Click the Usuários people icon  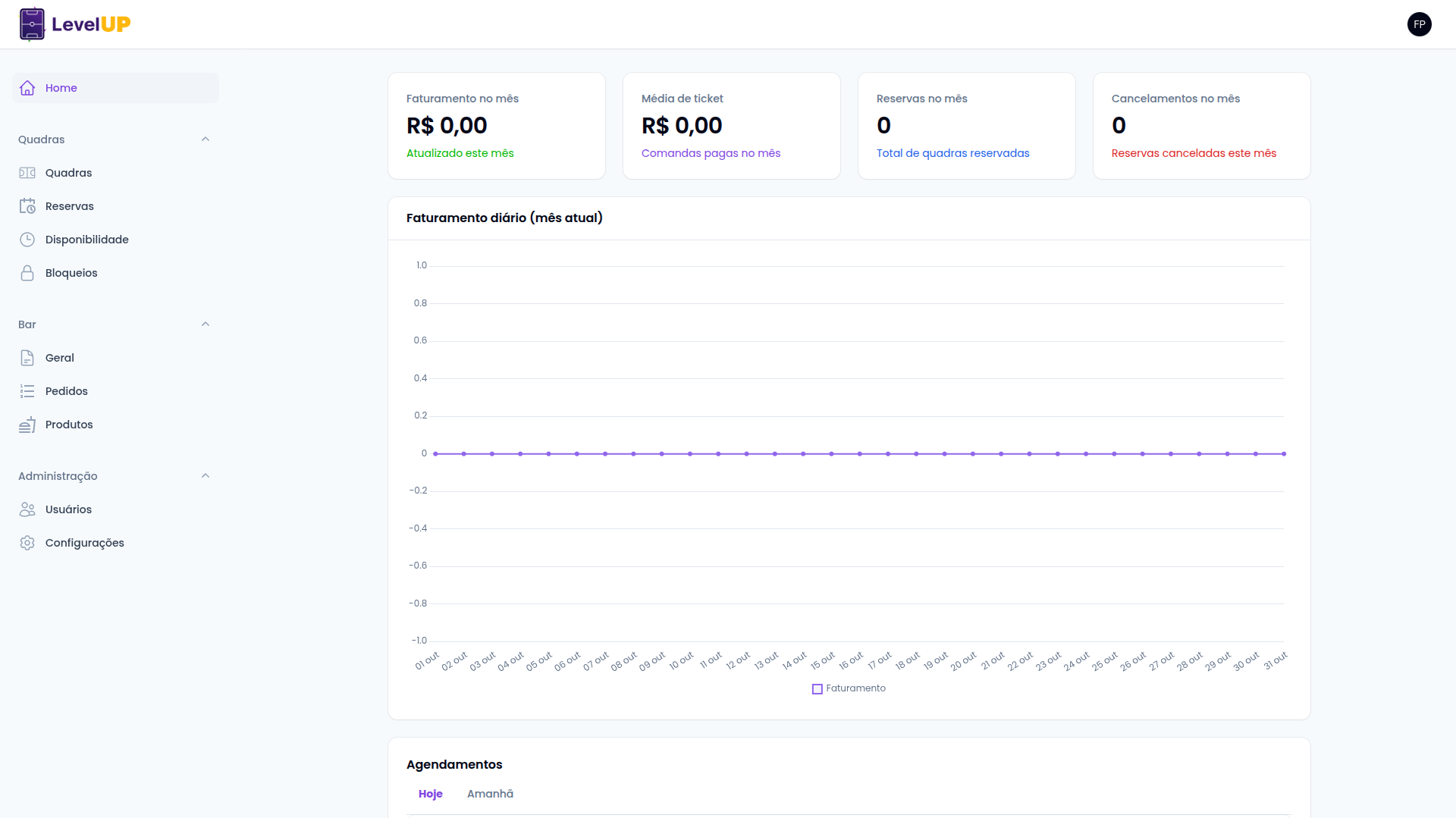27,509
